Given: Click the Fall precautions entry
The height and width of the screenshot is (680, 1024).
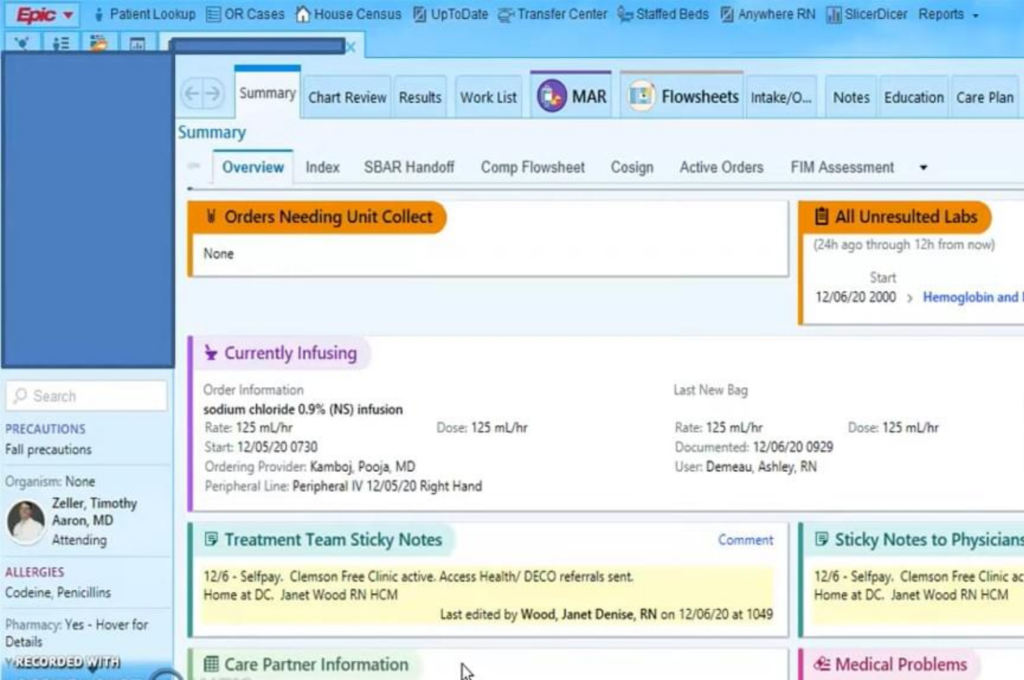Looking at the screenshot, I should [48, 449].
